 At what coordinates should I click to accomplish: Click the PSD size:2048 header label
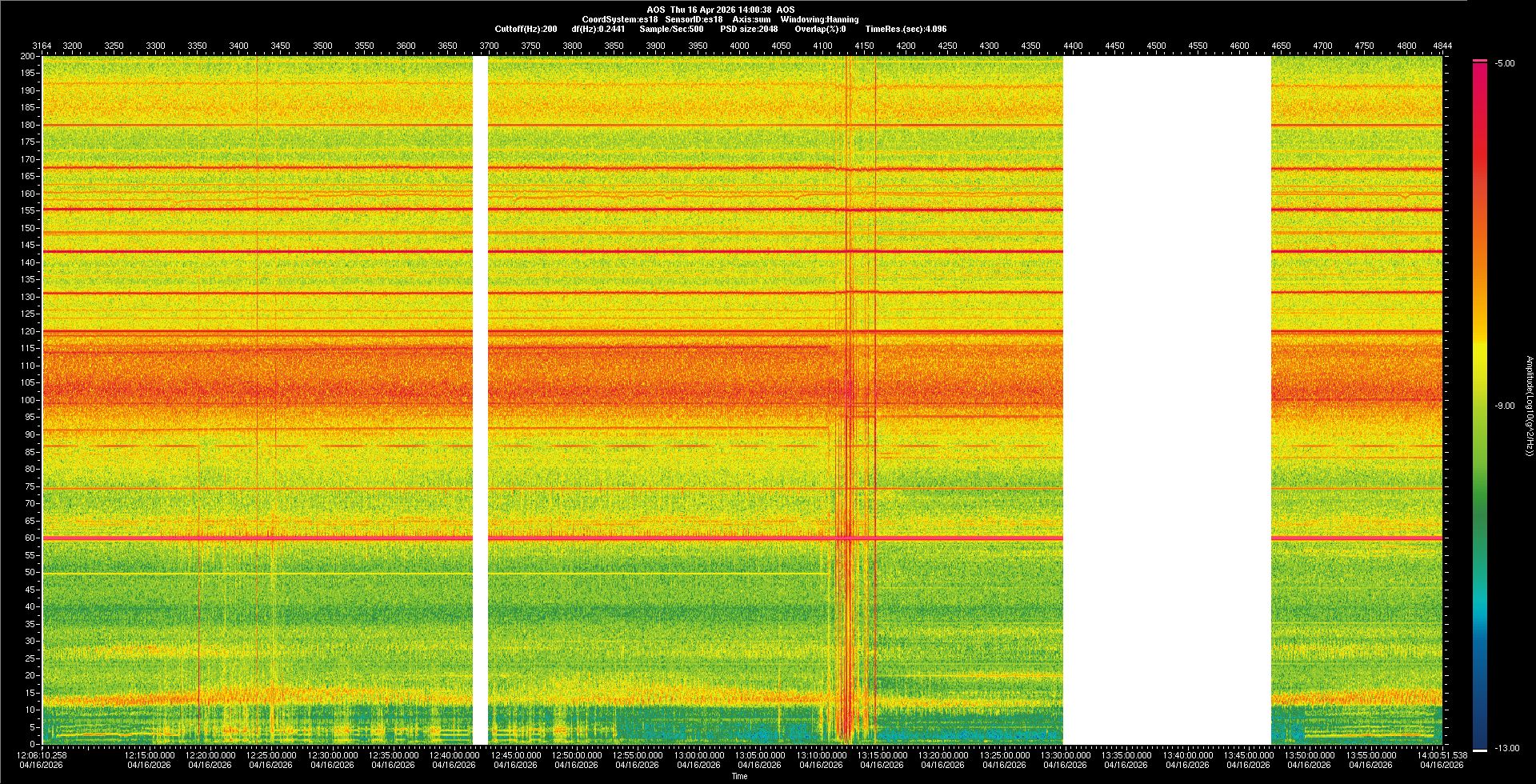749,29
